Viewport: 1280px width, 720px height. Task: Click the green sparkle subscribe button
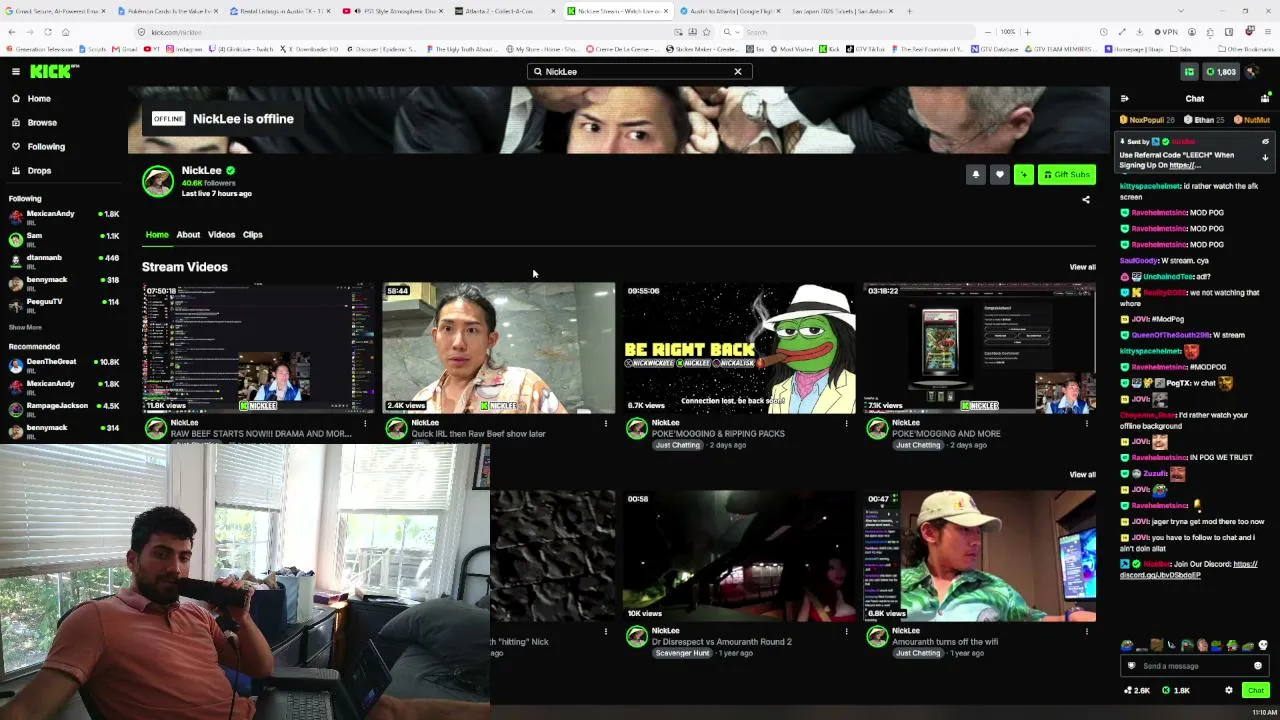(x=1024, y=175)
